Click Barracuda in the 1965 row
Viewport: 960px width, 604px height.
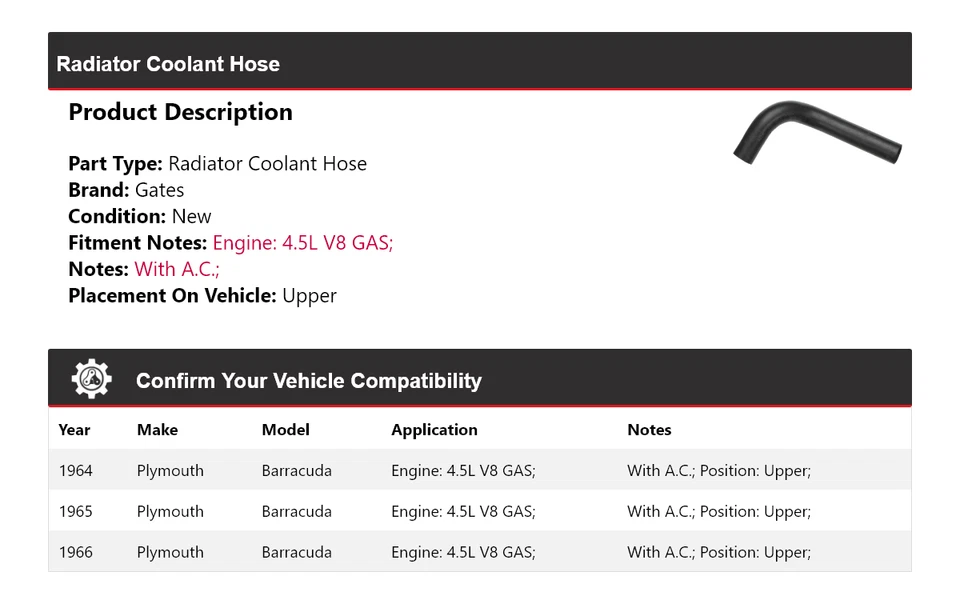pos(296,512)
